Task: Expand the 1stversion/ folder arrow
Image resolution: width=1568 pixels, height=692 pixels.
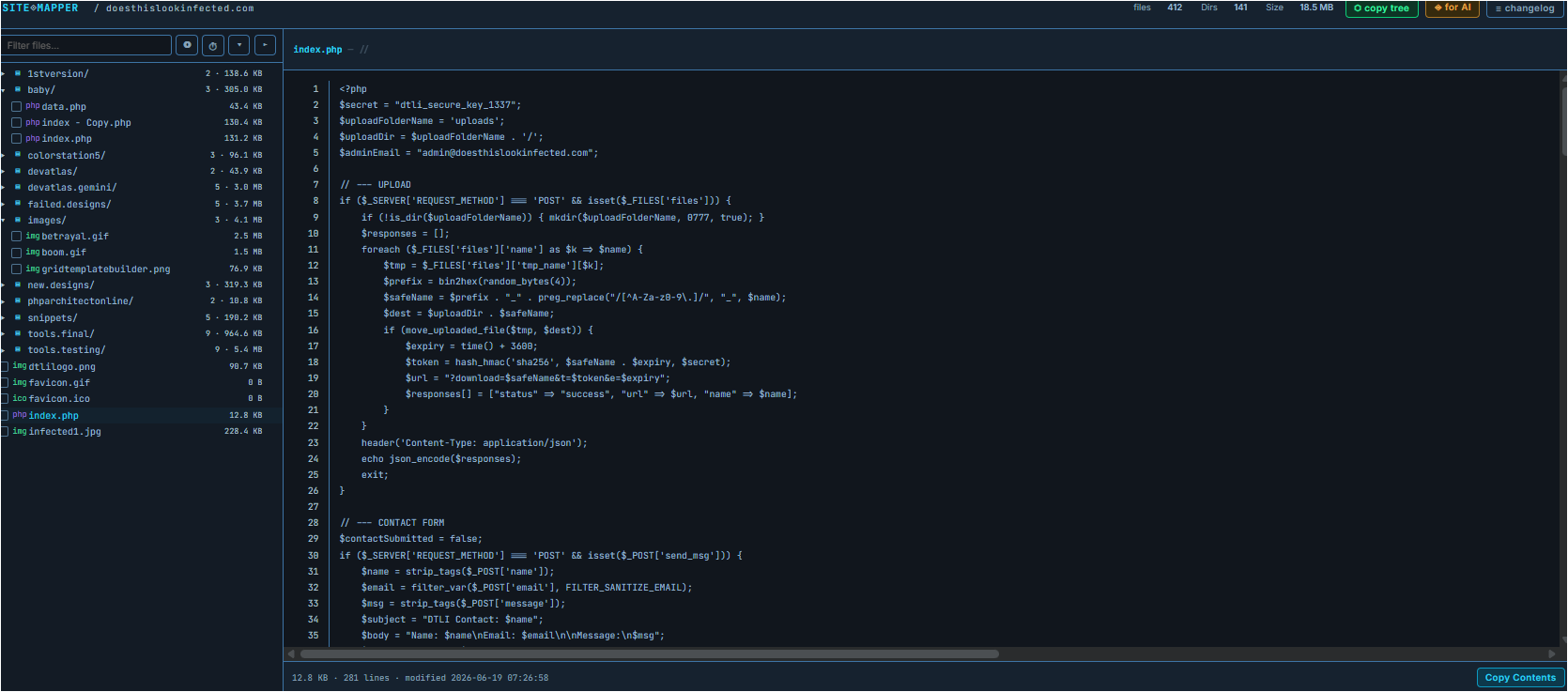Action: click(4, 73)
